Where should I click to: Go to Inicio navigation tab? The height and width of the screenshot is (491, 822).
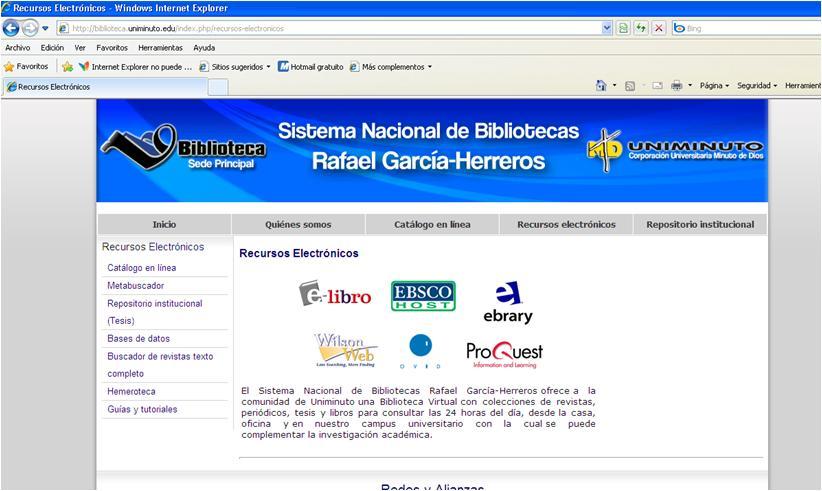(x=164, y=224)
